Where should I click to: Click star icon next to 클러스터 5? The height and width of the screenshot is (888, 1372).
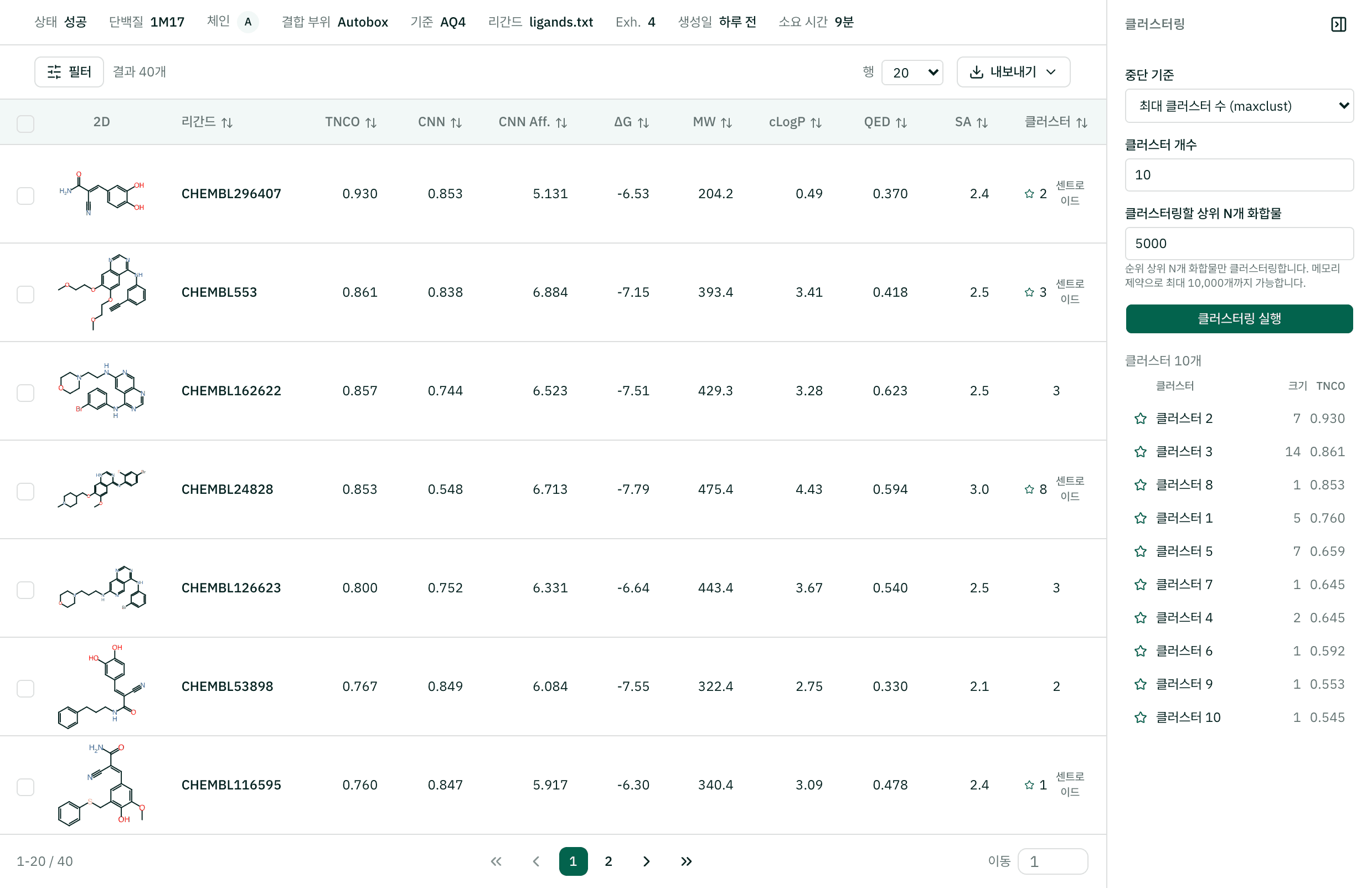pyautogui.click(x=1139, y=551)
